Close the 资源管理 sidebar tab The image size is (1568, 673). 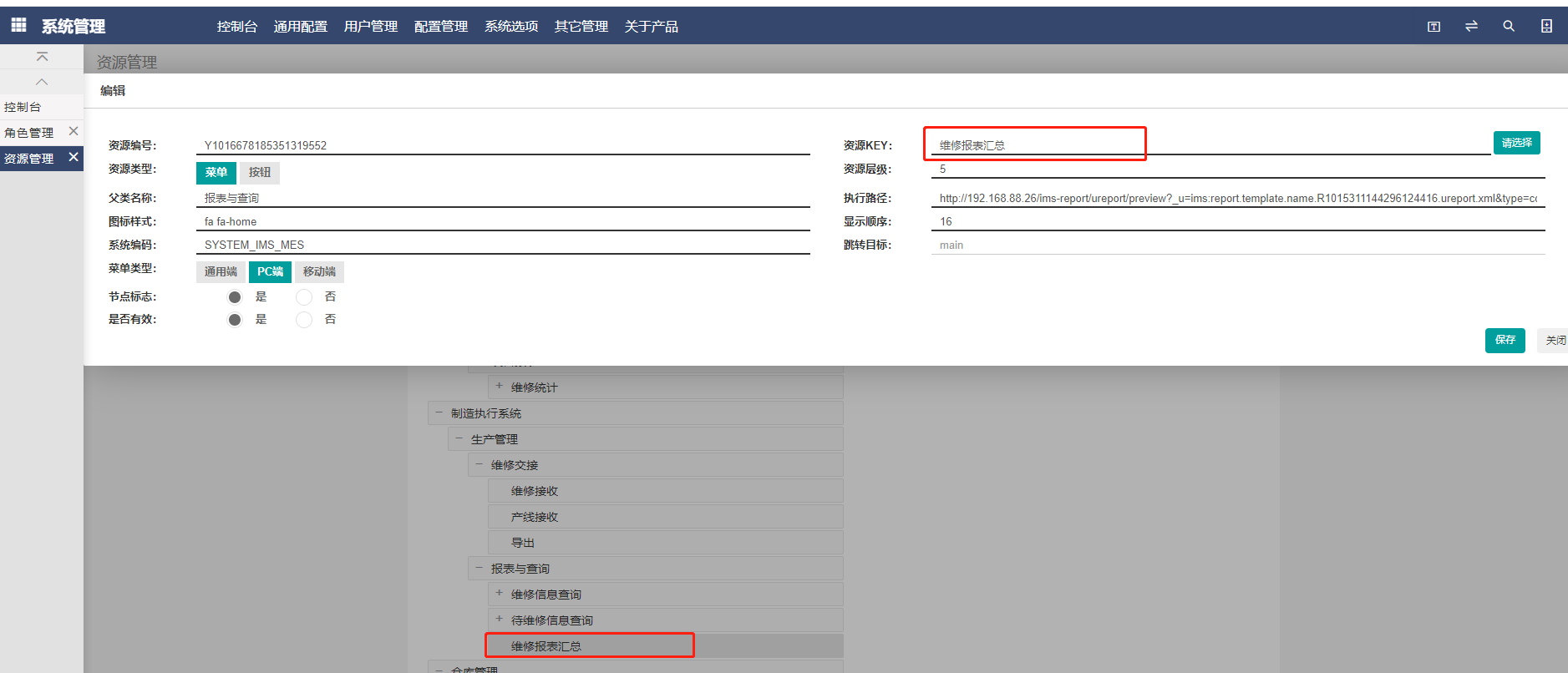pos(74,157)
